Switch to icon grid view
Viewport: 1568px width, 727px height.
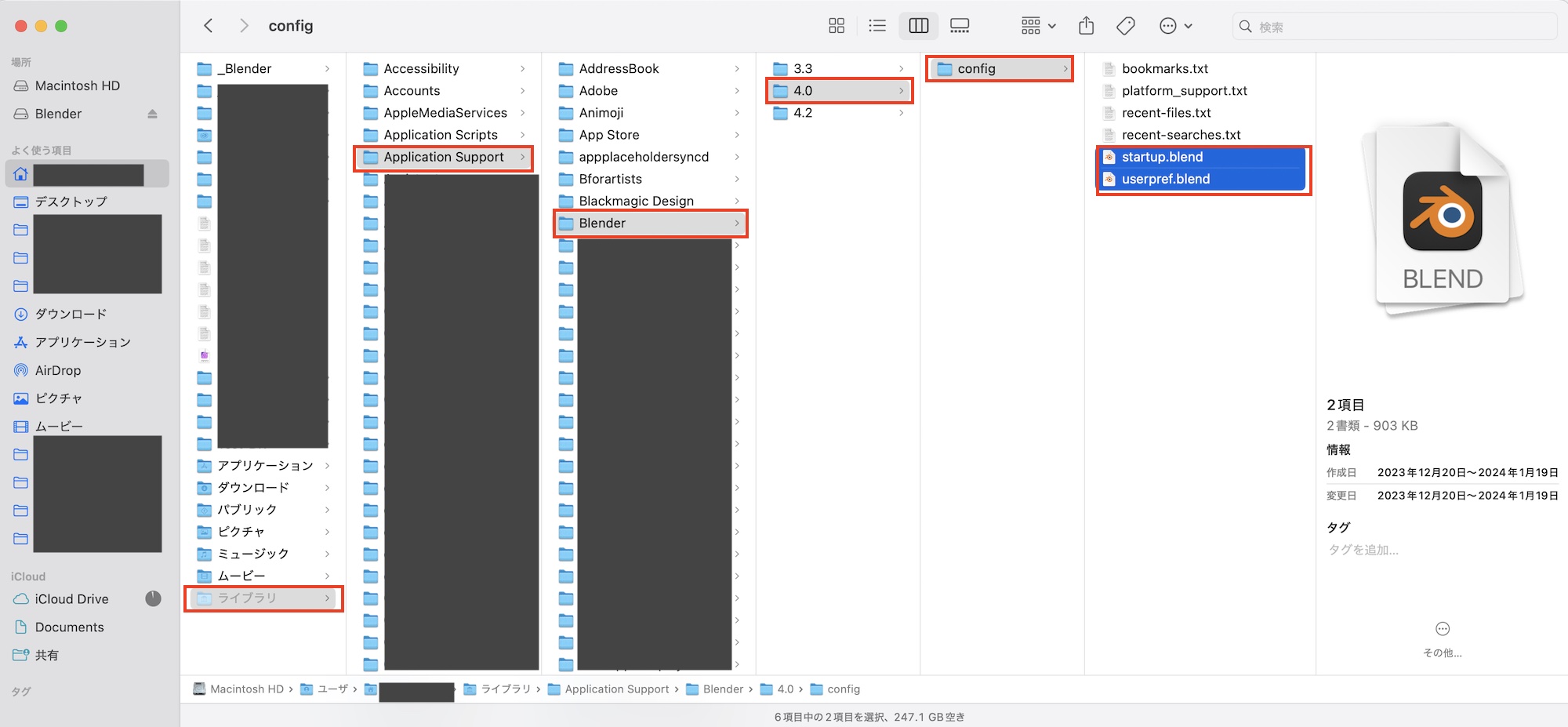[837, 26]
